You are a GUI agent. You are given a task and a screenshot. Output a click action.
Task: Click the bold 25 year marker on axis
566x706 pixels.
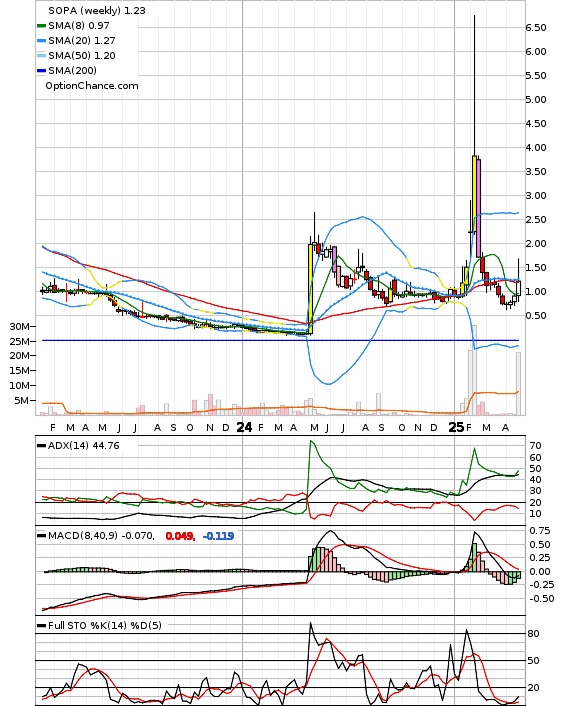pyautogui.click(x=456, y=427)
